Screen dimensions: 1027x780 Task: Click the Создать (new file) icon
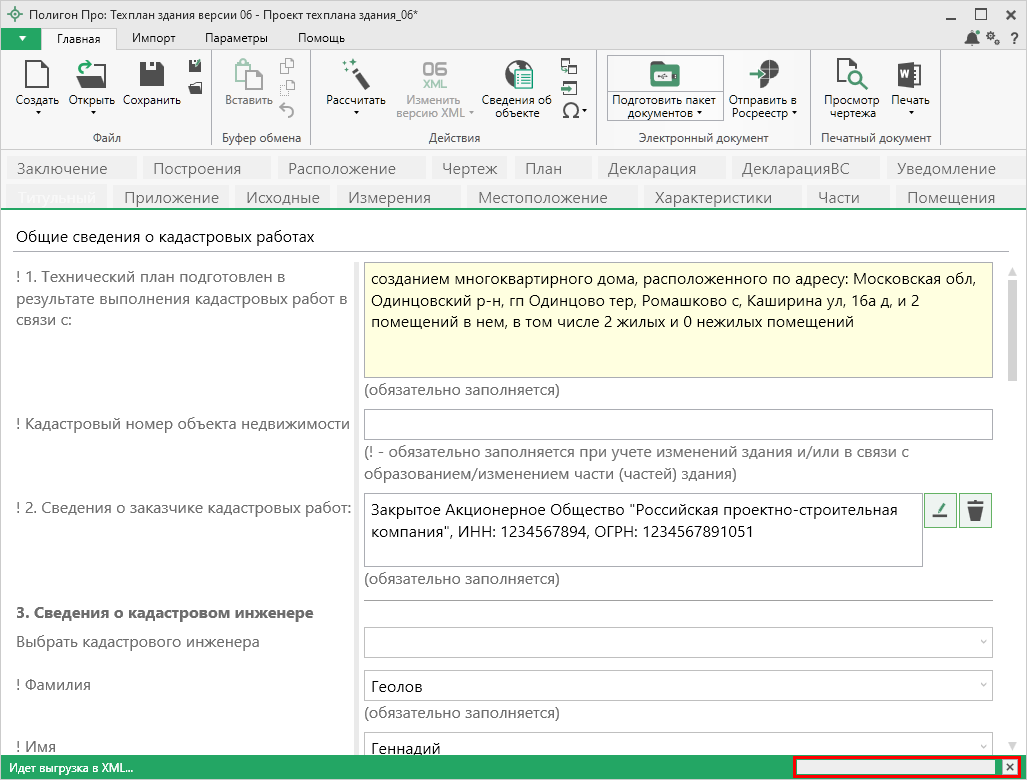click(37, 76)
